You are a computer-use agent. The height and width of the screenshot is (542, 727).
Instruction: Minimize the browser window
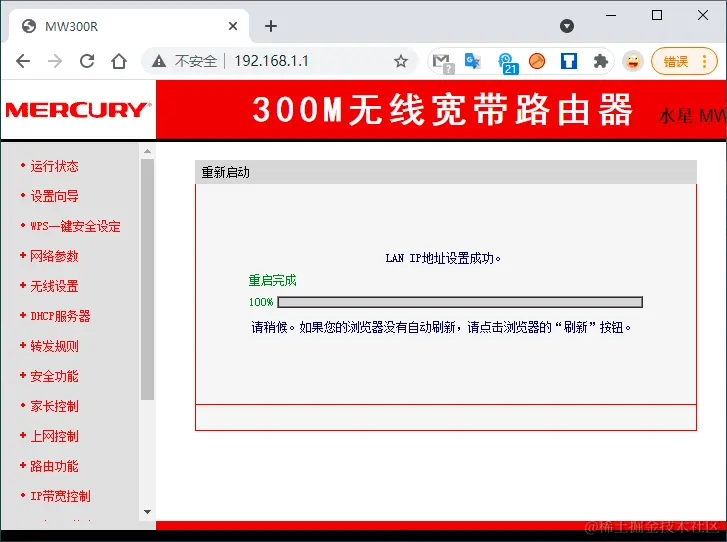pyautogui.click(x=611, y=15)
